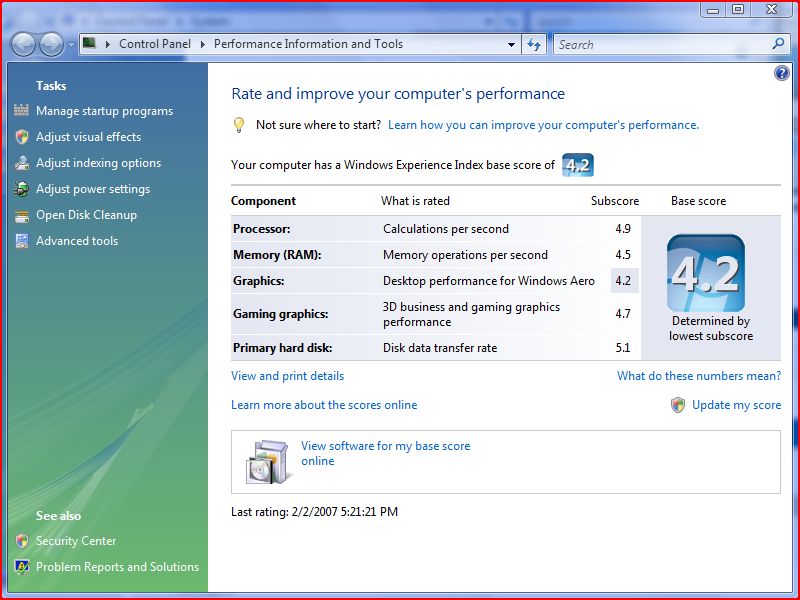The image size is (800, 600).
Task: Click the shield icon for visual effects
Action: pos(21,137)
